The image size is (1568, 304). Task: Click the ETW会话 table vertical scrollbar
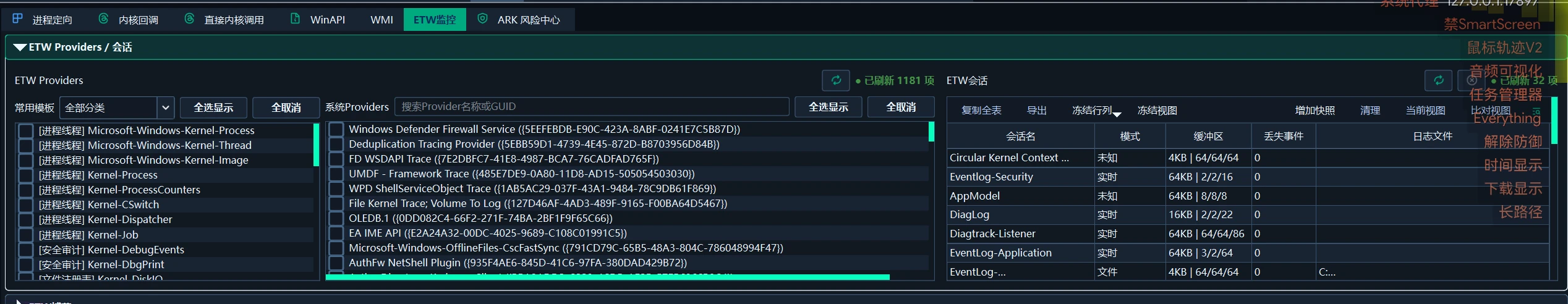coord(1554,120)
